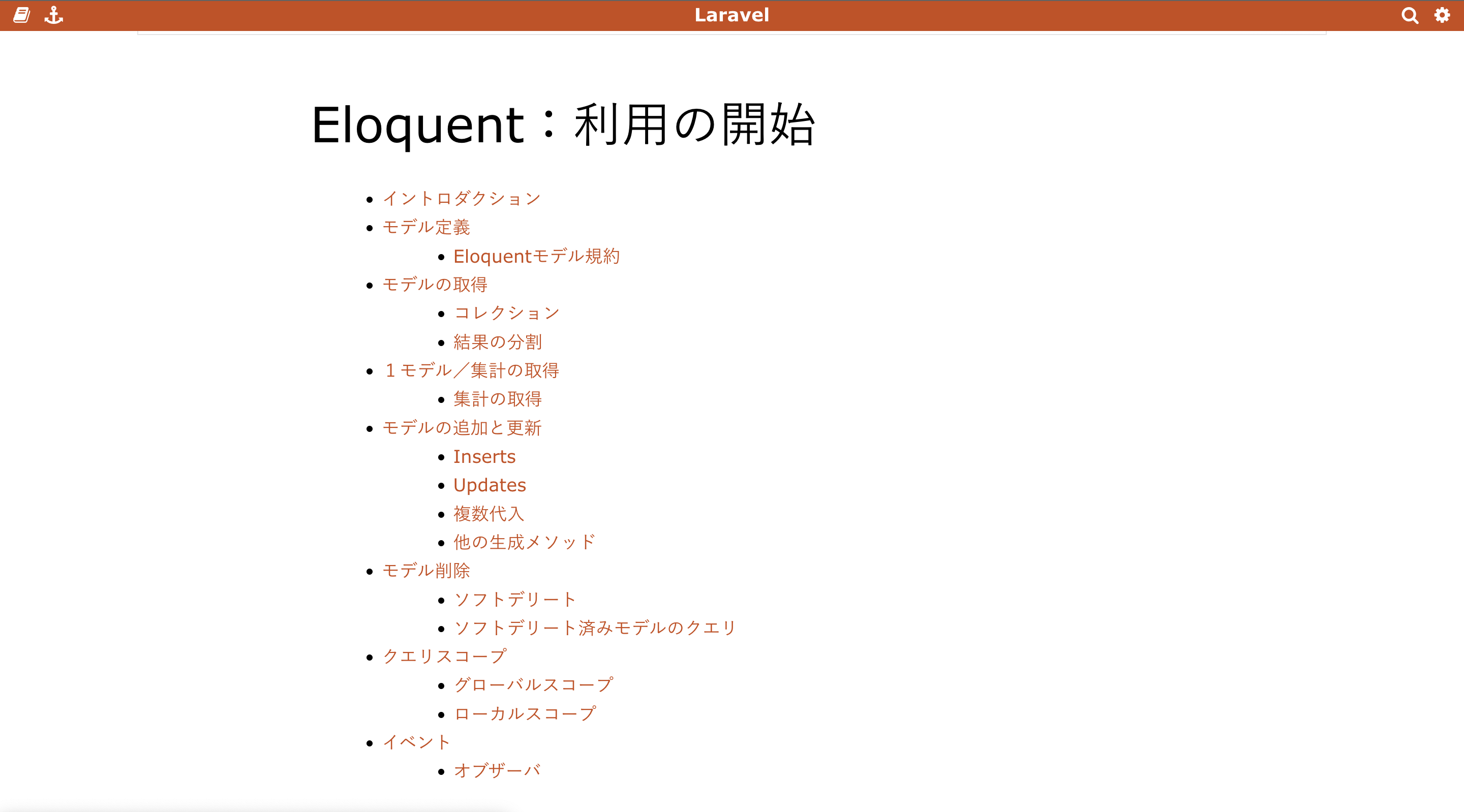Open the book index icon
The width and height of the screenshot is (1464, 812).
pyautogui.click(x=21, y=15)
